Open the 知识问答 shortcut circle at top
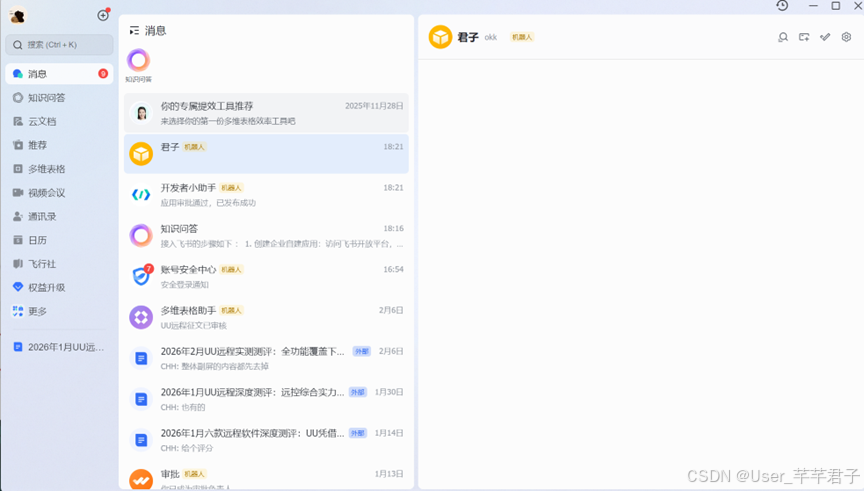Viewport: 864px width, 491px height. pos(138,60)
